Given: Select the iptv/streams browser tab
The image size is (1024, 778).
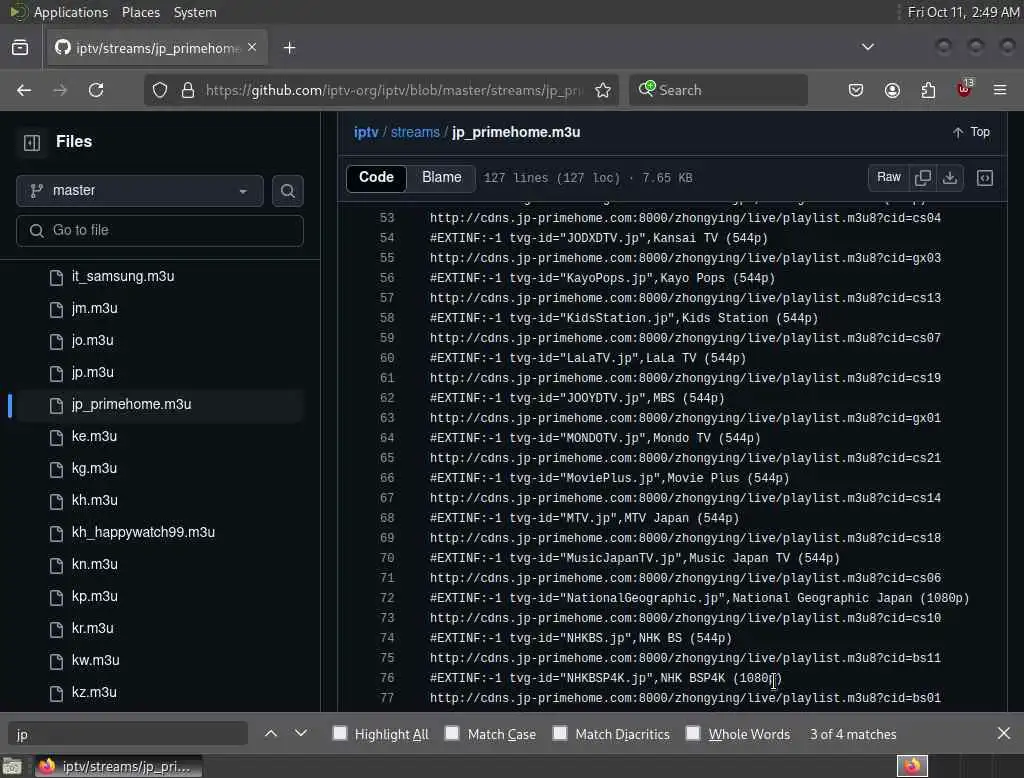Looking at the screenshot, I should pyautogui.click(x=157, y=48).
